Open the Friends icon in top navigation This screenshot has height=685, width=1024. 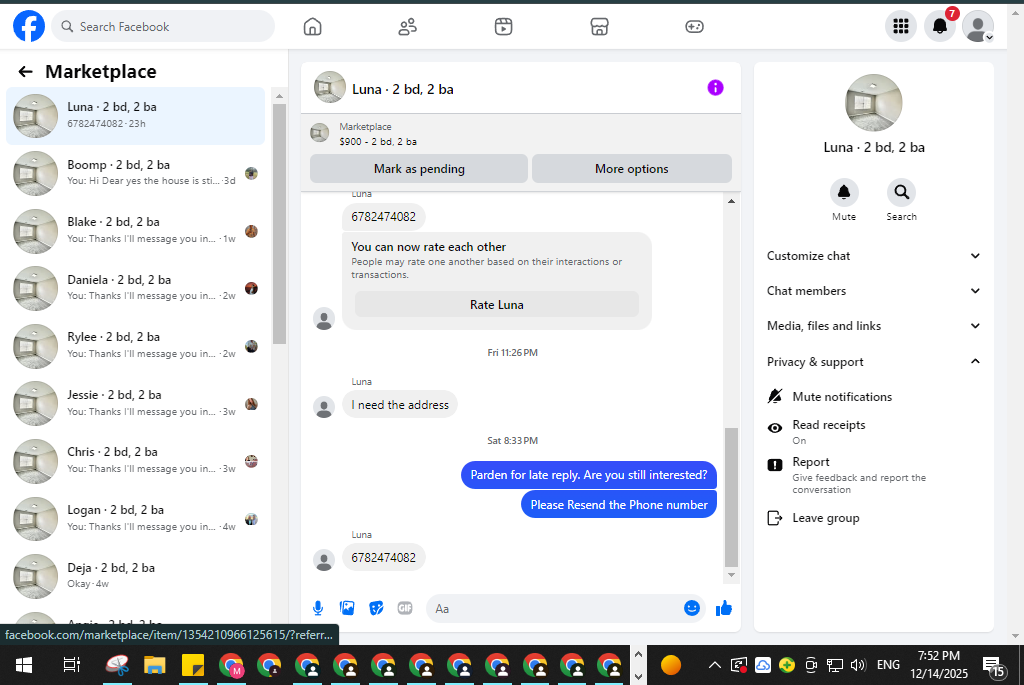[408, 27]
